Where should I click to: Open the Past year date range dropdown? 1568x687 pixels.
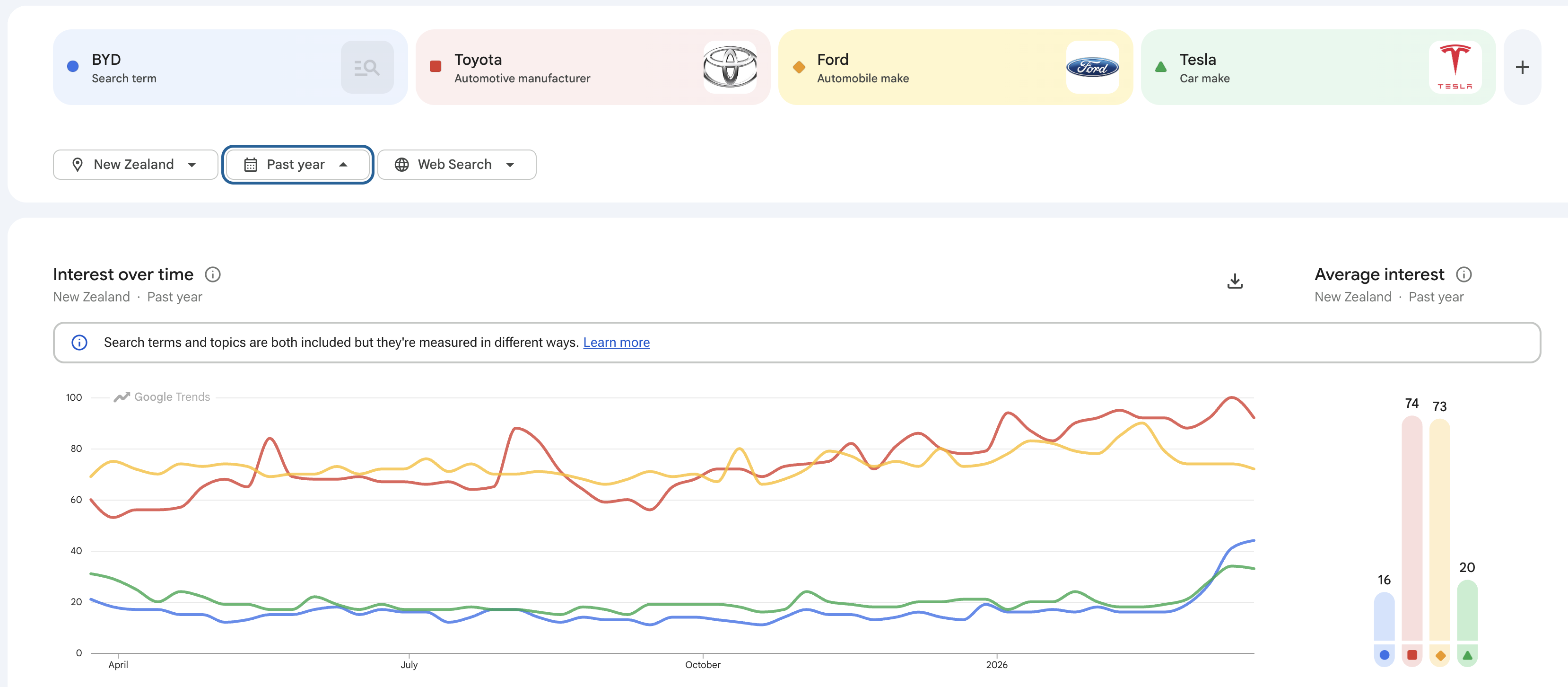click(x=297, y=165)
